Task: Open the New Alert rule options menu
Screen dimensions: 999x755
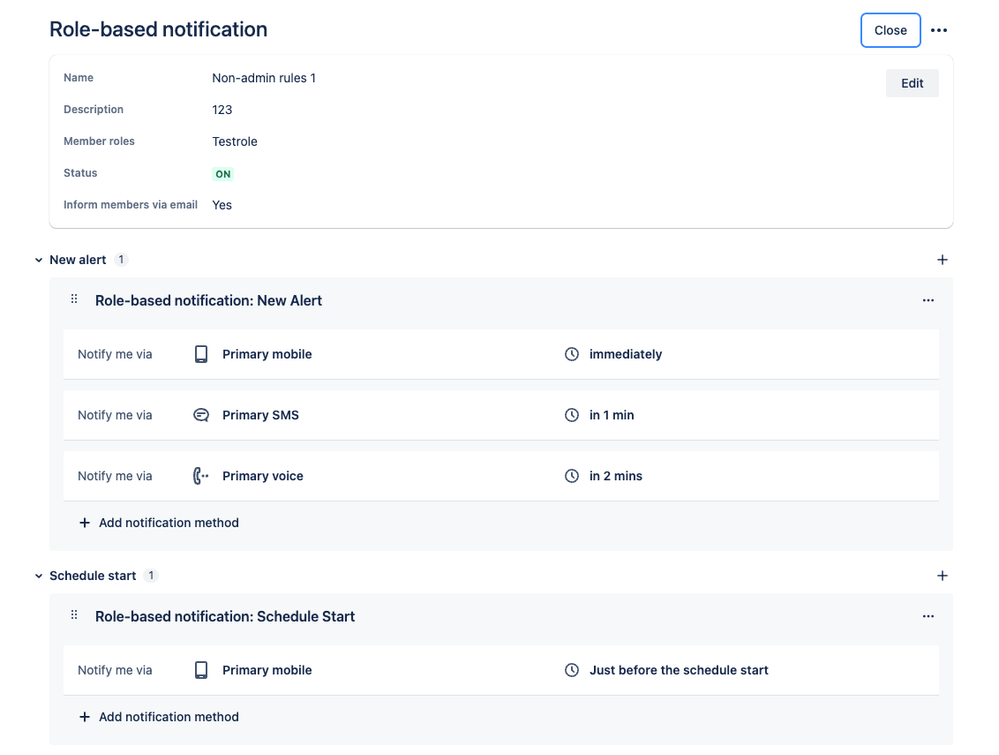Action: [x=928, y=300]
